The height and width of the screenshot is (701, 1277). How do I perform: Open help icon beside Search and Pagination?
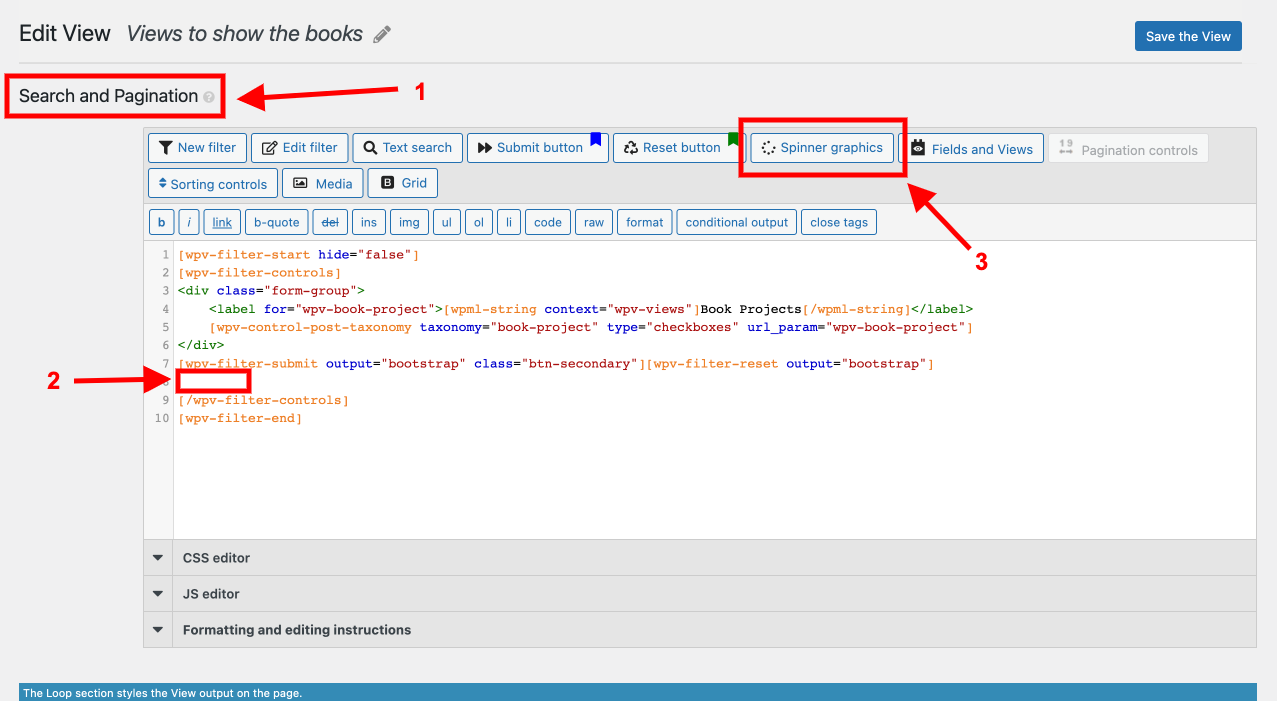pos(208,97)
